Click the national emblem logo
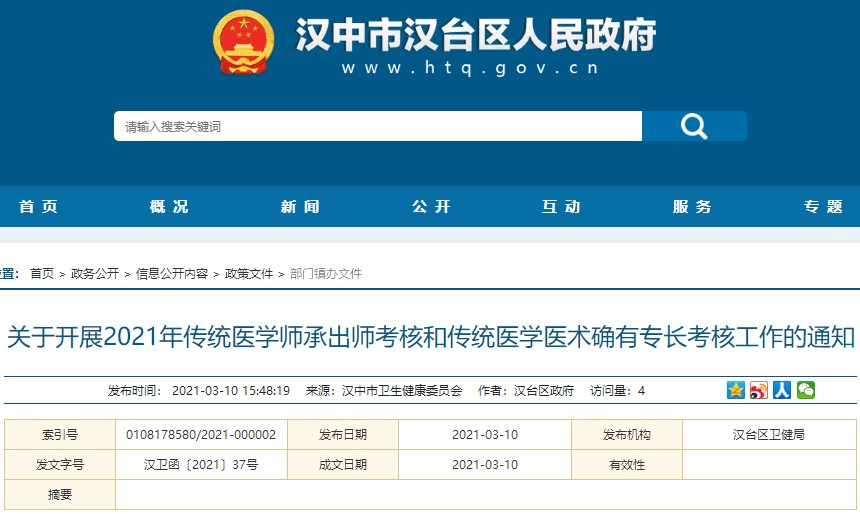Viewport: 860px width, 514px height. 243,42
